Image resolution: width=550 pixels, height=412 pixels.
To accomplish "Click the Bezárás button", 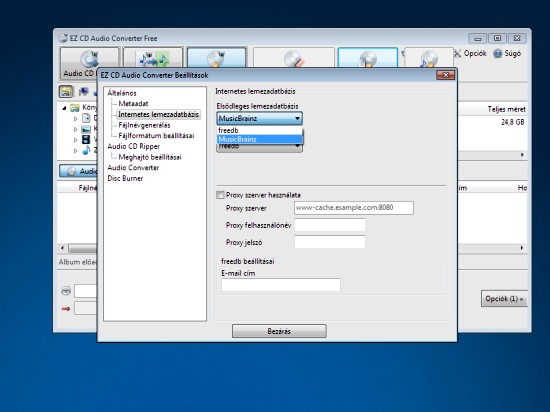I will (x=279, y=331).
